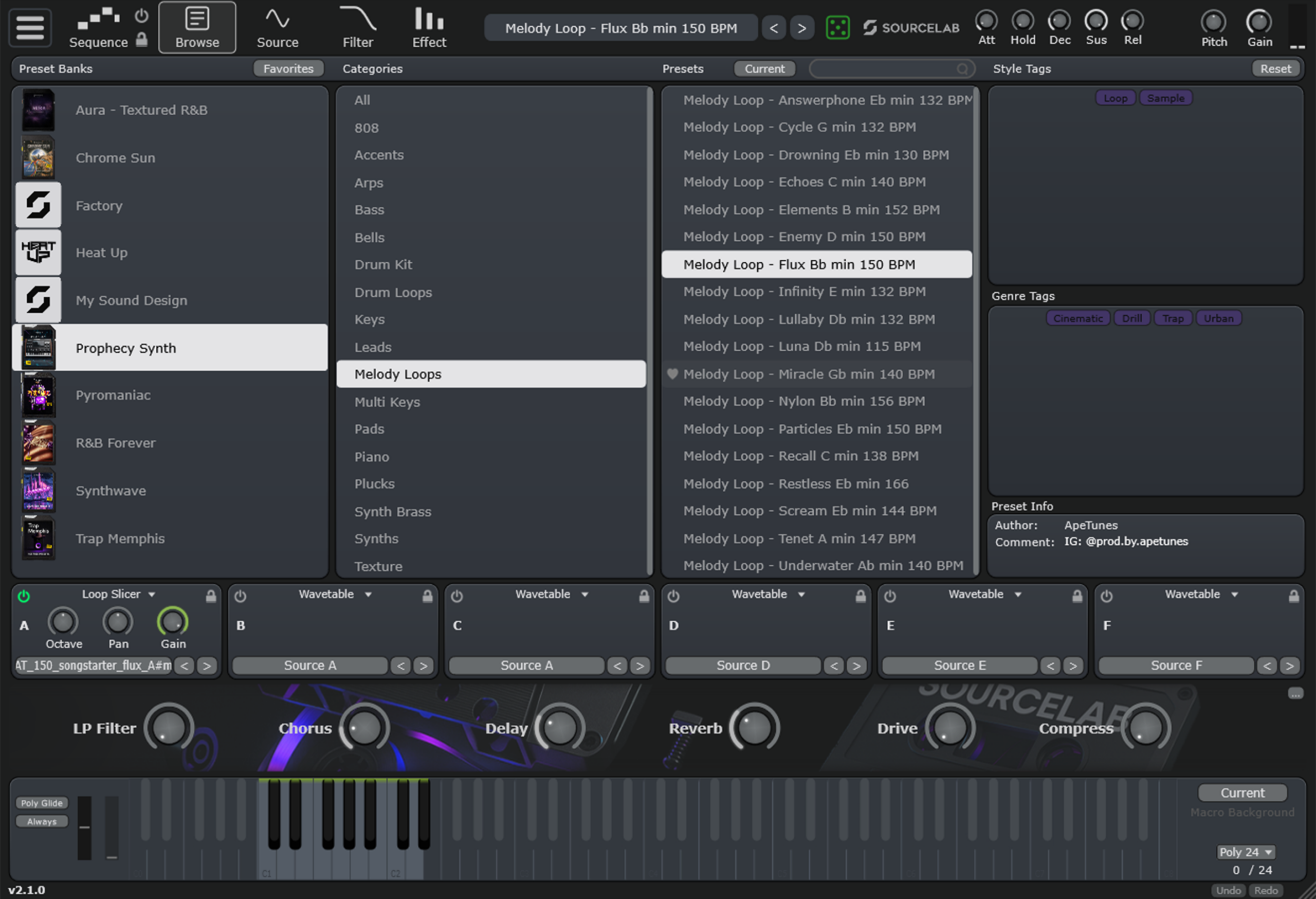Screen dimensions: 1316x899
Task: Select the My Sound Design bank icon
Action: click(x=39, y=300)
